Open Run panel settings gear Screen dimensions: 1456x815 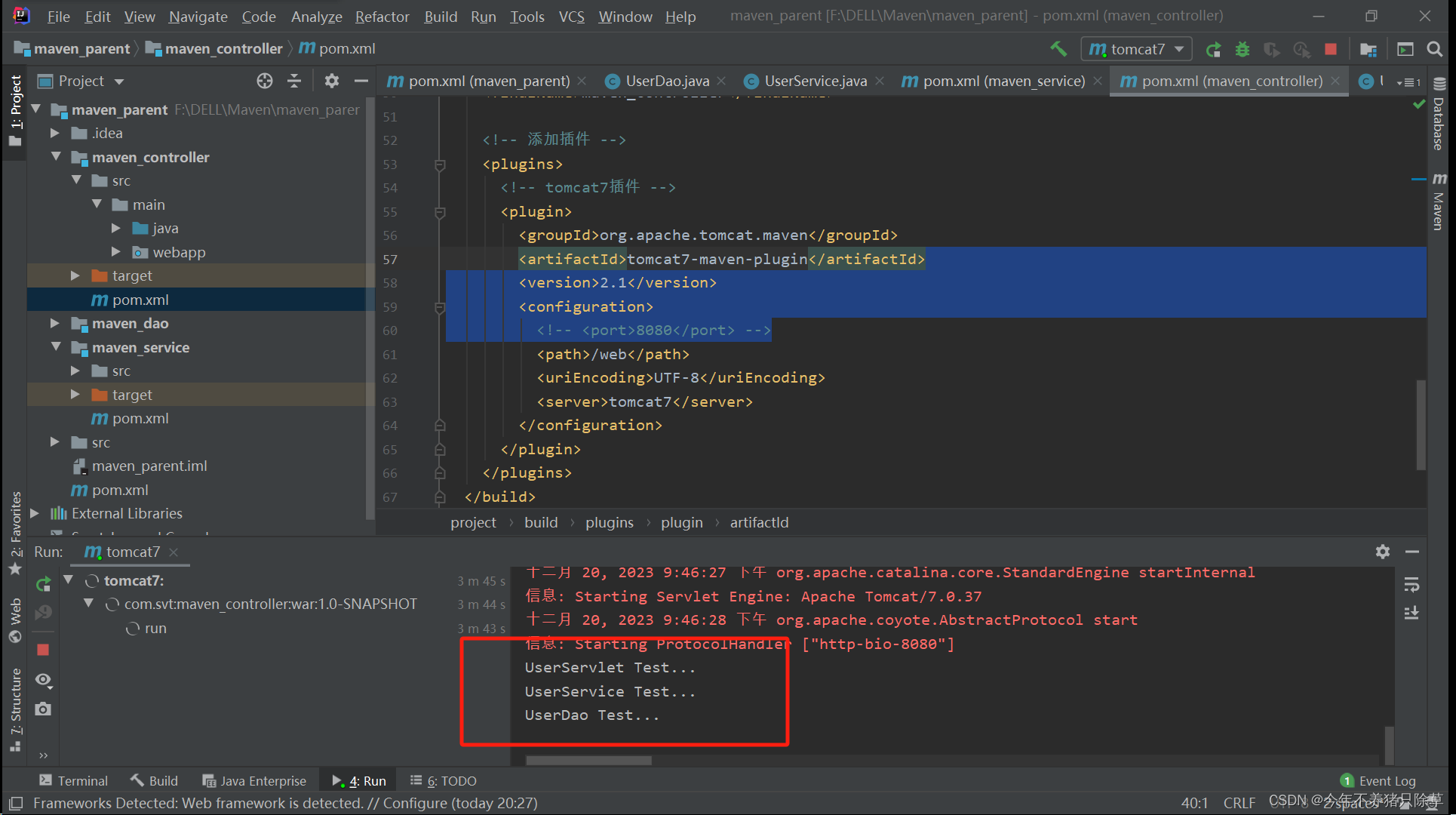point(1382,552)
